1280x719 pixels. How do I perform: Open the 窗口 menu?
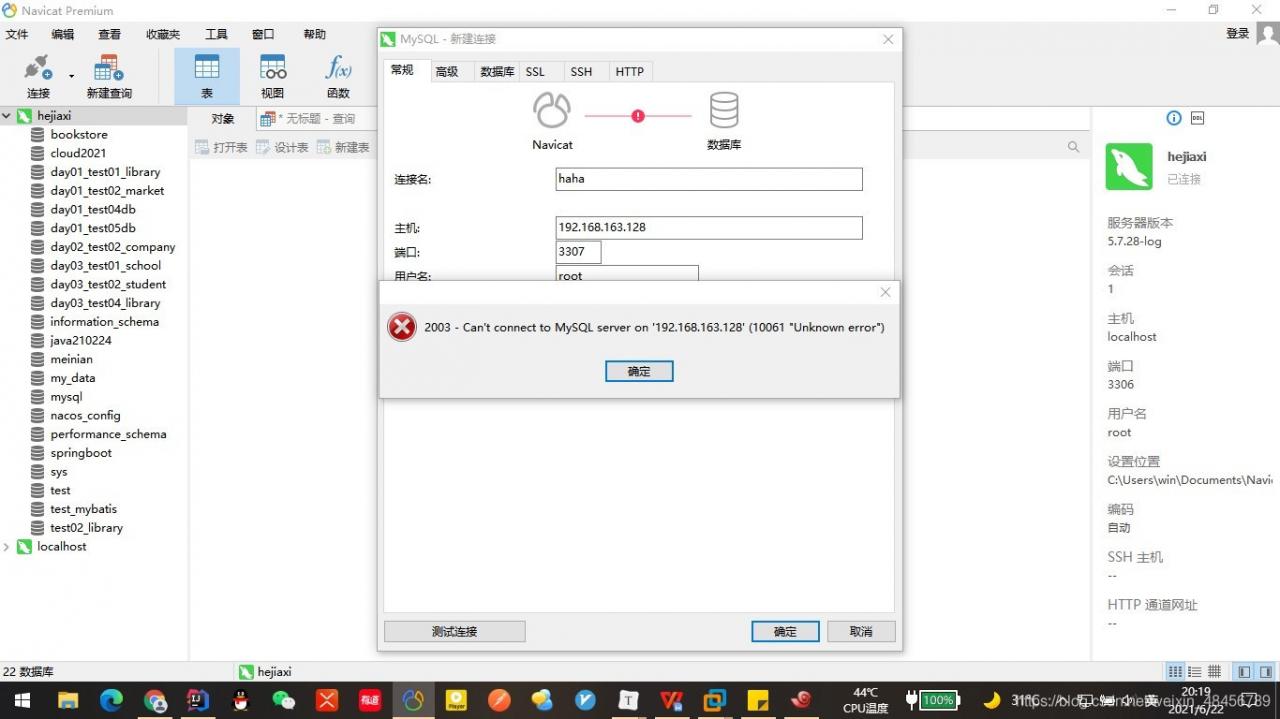point(263,34)
